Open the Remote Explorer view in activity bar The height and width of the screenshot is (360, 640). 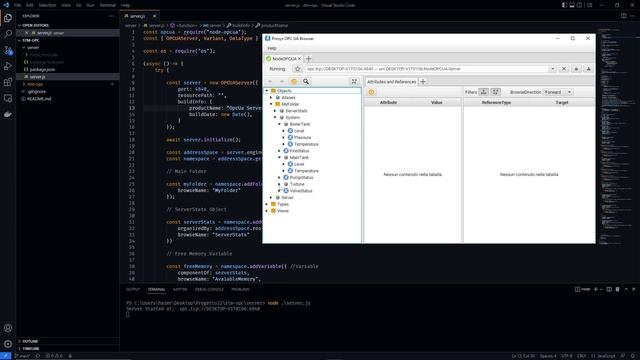[8, 98]
